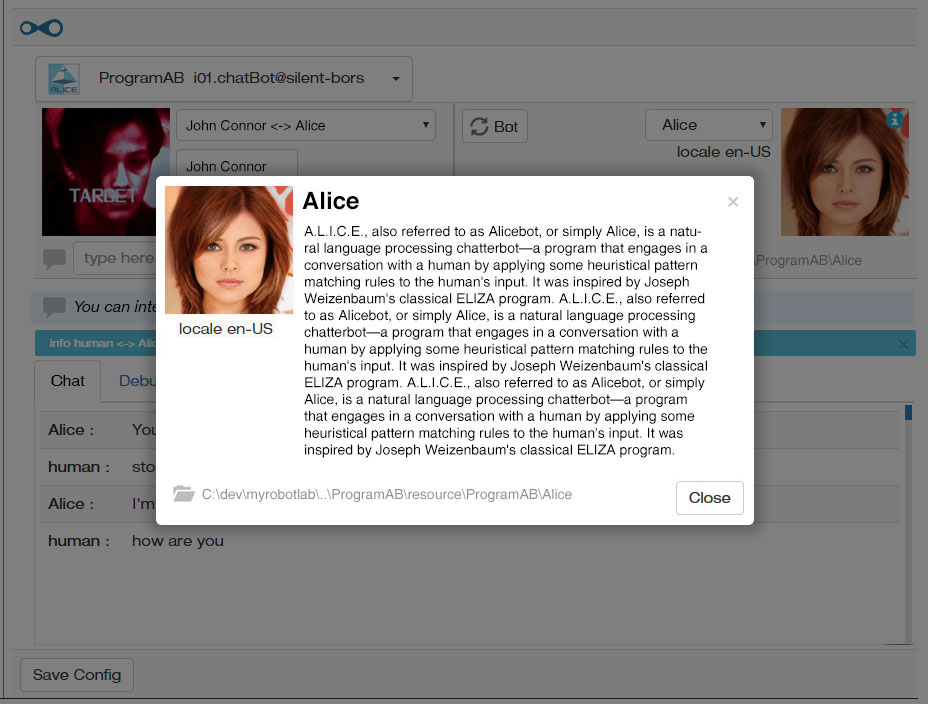
Task: Click the Alice heading in the dialog
Action: pos(330,201)
